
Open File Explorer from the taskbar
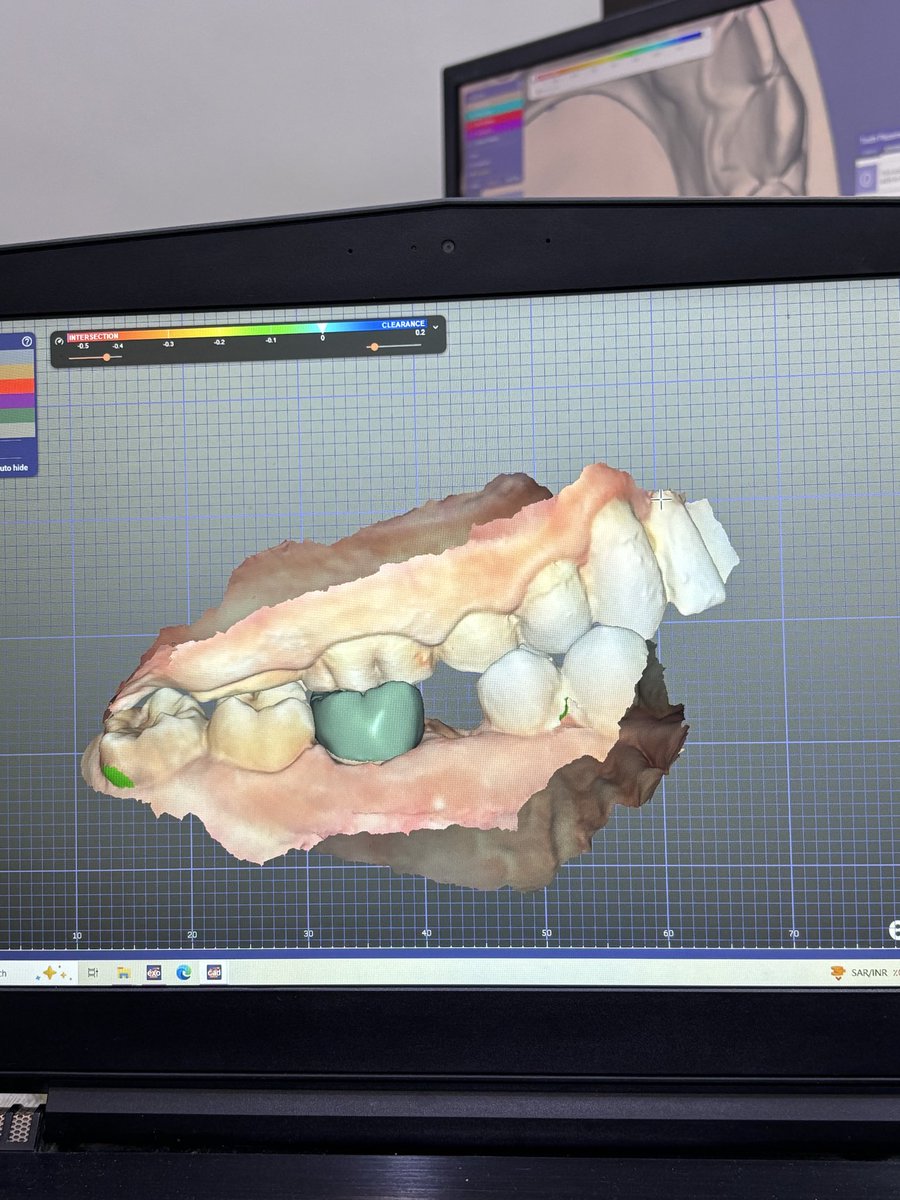coord(123,973)
